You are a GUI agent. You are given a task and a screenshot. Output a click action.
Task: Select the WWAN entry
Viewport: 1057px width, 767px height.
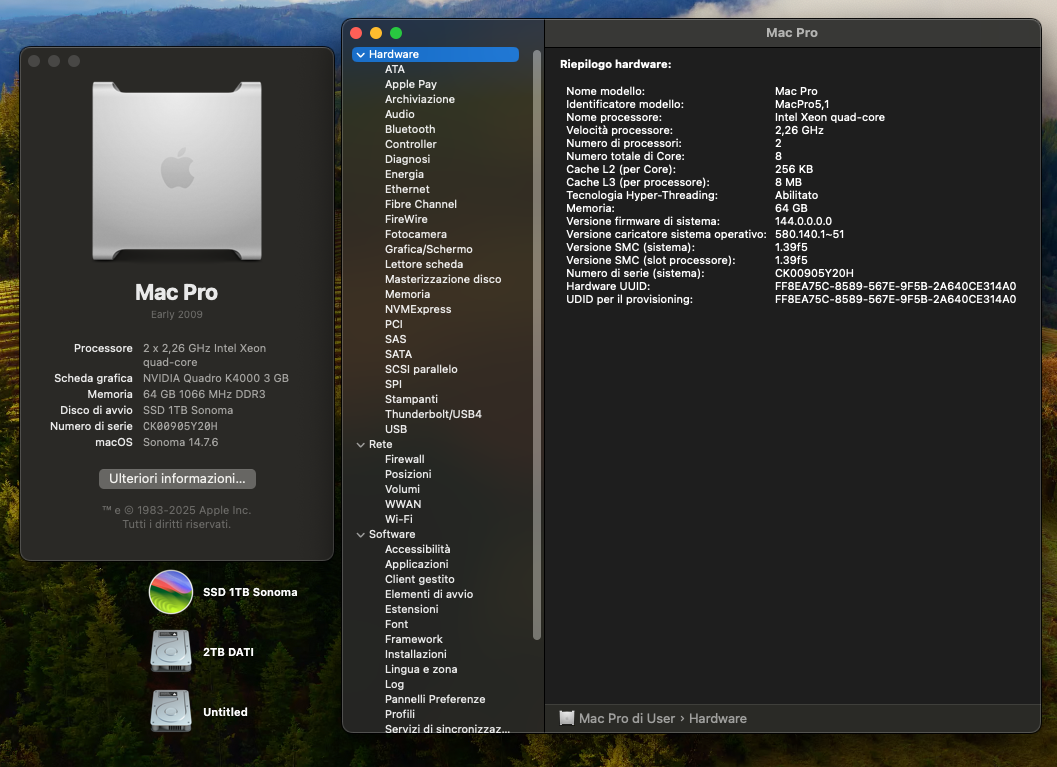coord(403,504)
